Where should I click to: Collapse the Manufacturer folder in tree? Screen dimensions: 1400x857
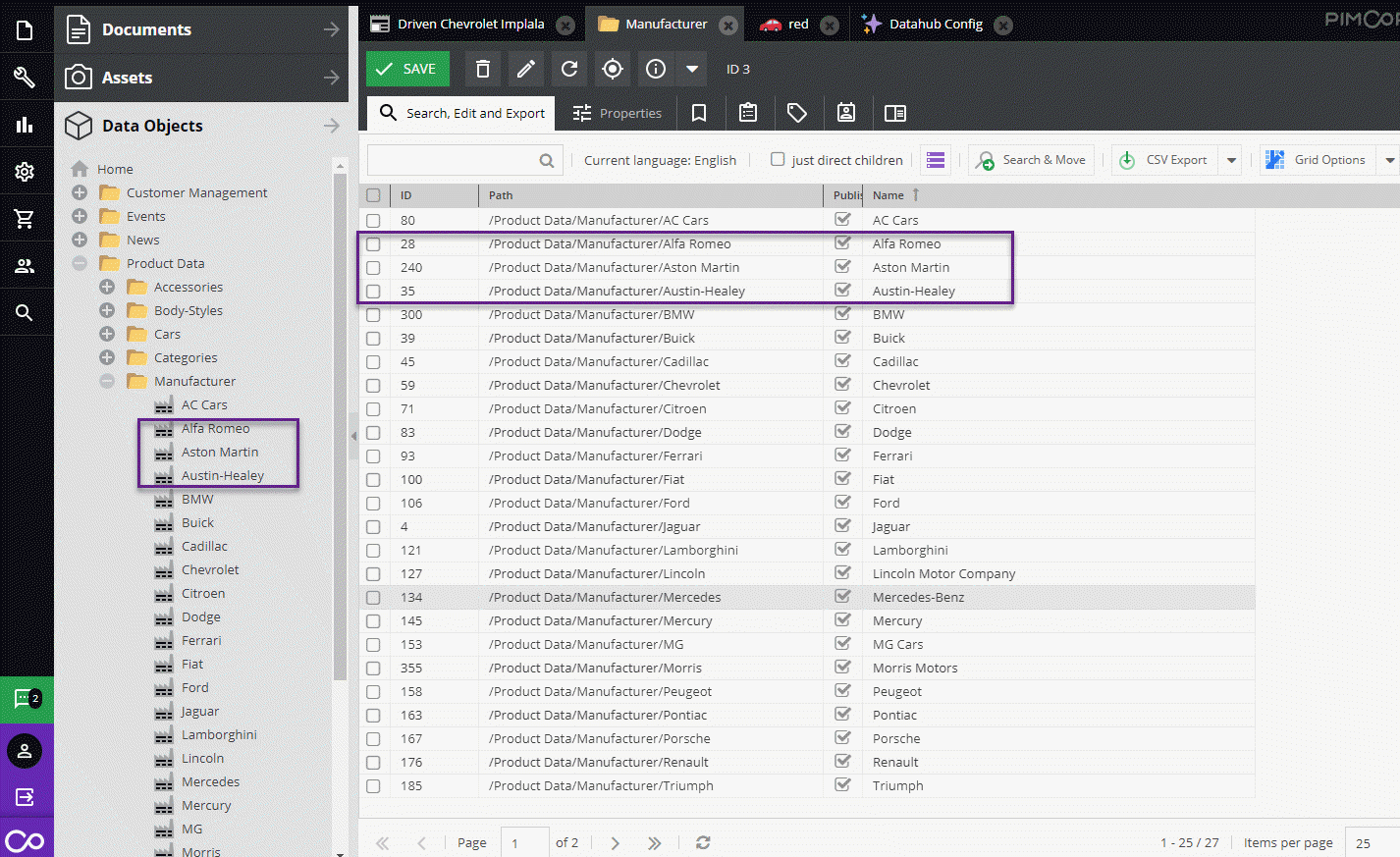(107, 381)
